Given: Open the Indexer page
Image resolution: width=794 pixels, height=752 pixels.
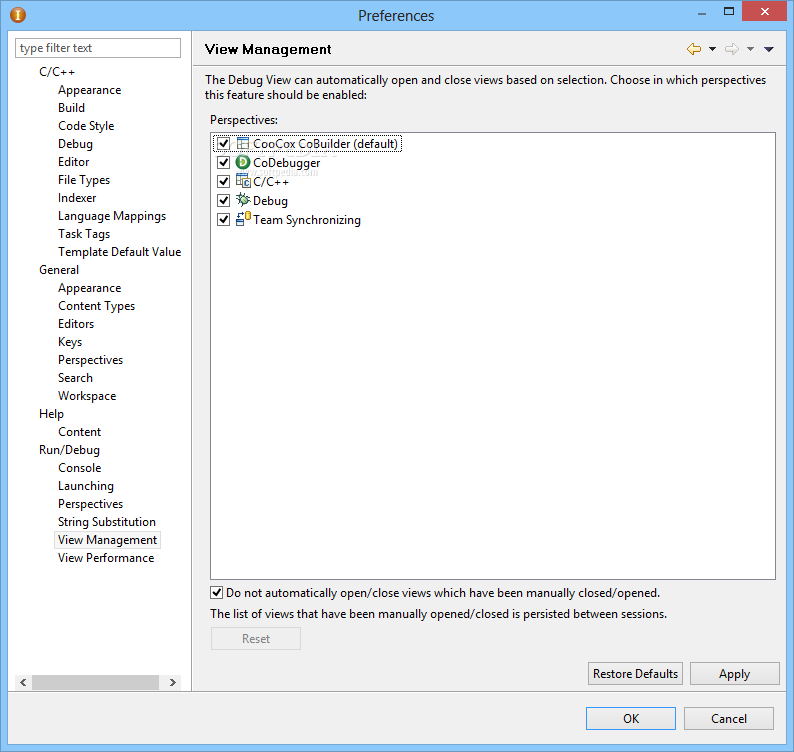Looking at the screenshot, I should coord(77,198).
